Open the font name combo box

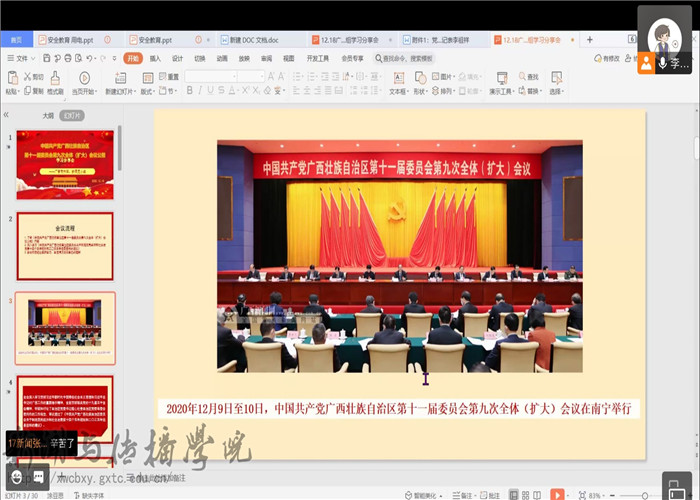pos(211,76)
